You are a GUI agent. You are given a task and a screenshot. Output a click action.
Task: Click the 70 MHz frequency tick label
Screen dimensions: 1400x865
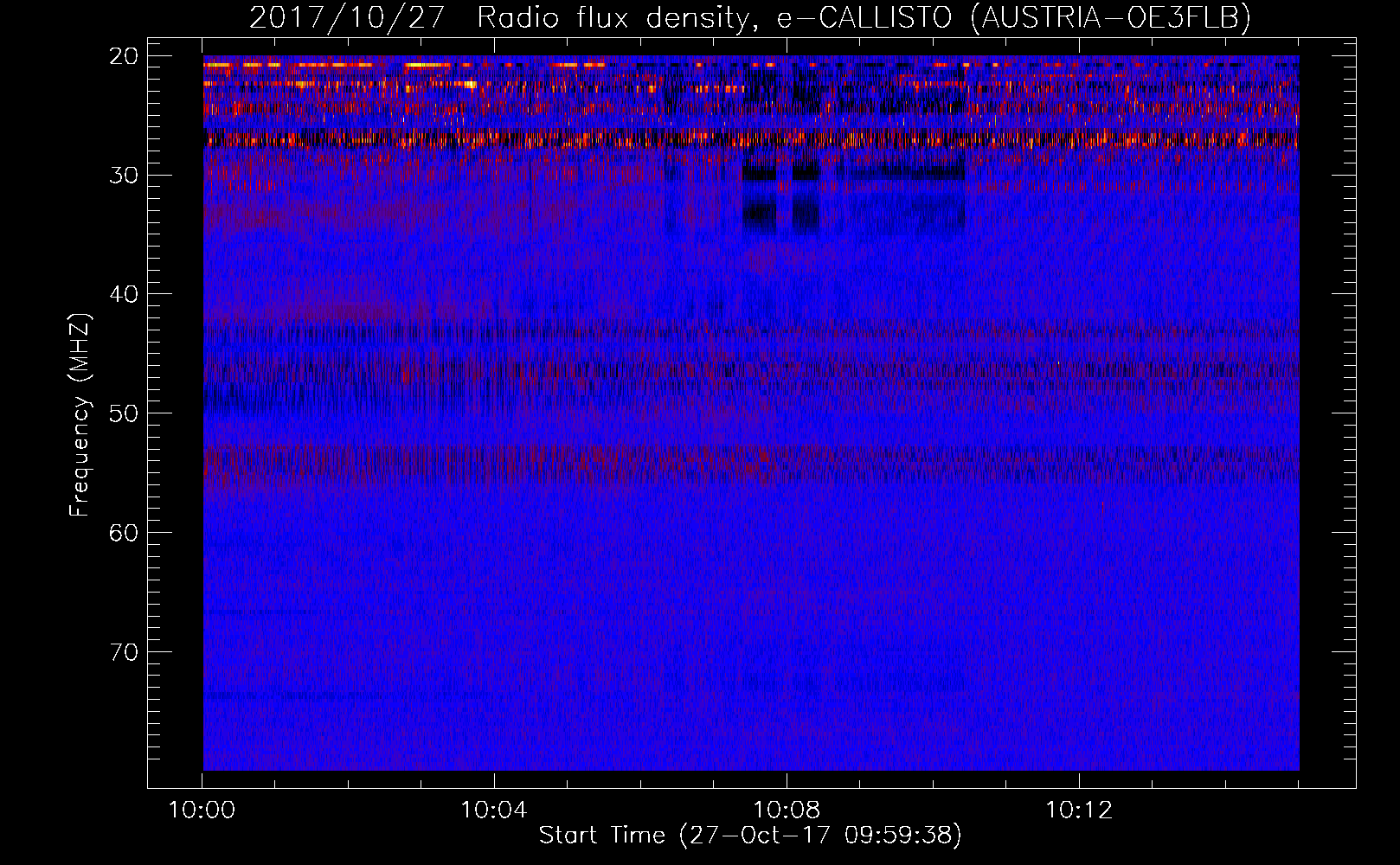tap(125, 652)
